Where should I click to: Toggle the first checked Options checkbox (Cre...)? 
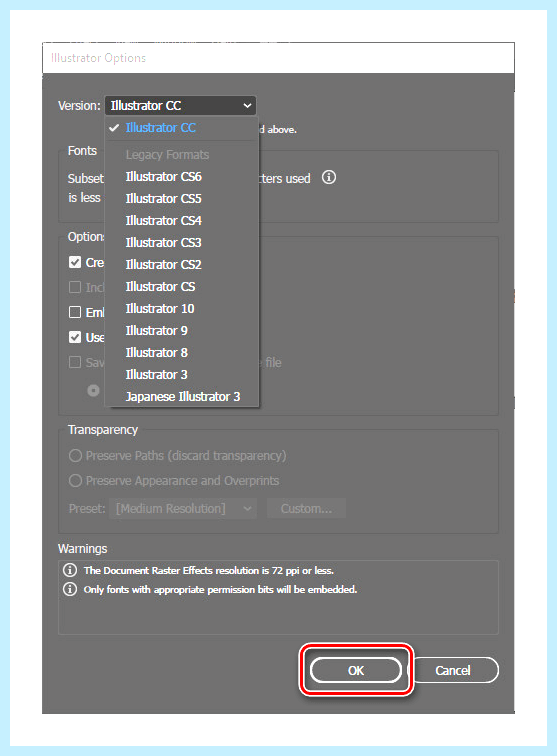[75, 262]
